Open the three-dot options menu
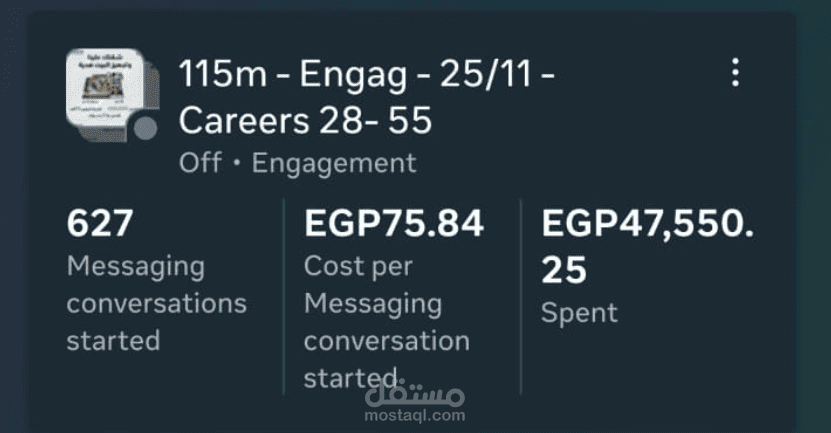 735,73
